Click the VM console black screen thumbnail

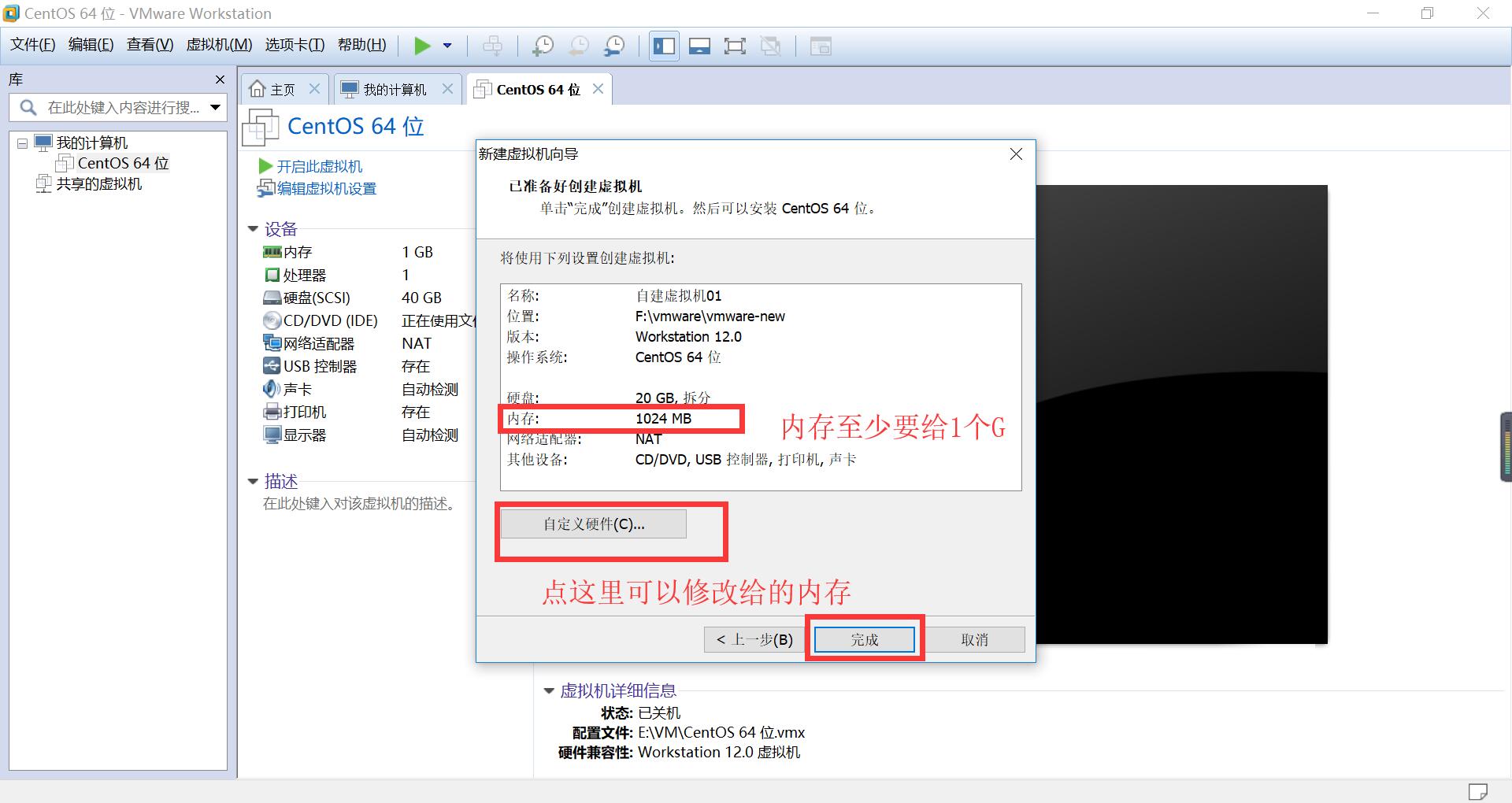click(1181, 414)
